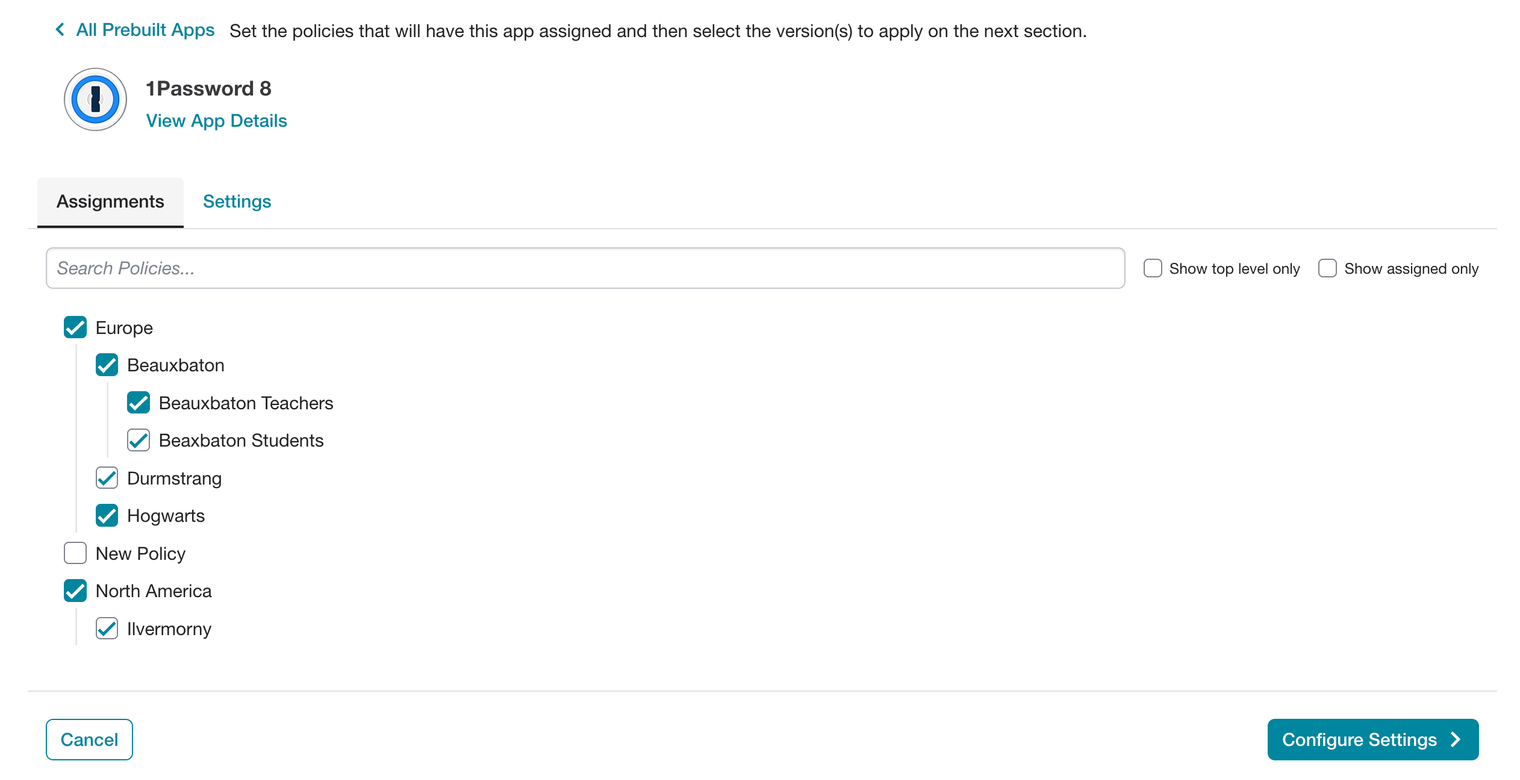Screen dimensions: 1520x780
Task: Uncheck the North America checkbox
Action: coord(75,591)
